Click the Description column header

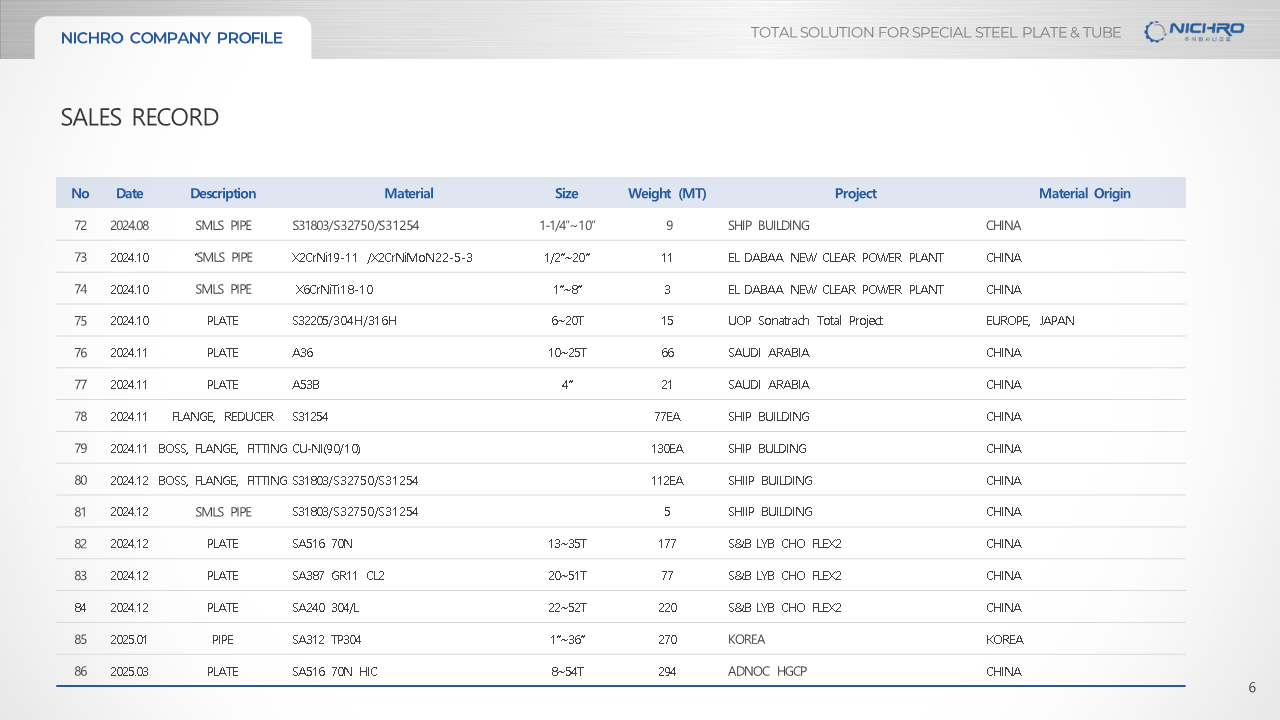(x=223, y=193)
